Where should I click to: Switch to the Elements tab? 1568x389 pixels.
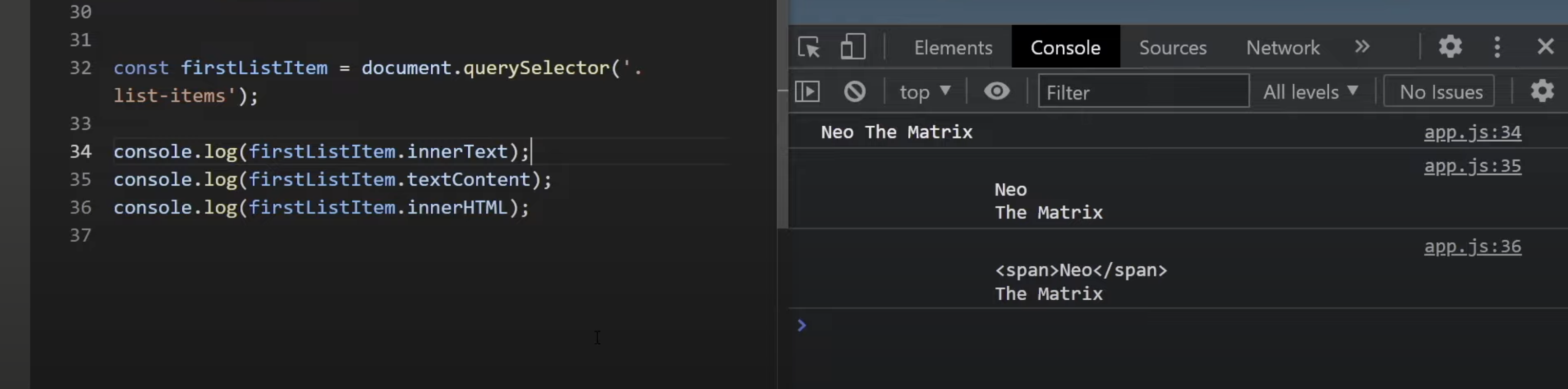click(952, 48)
